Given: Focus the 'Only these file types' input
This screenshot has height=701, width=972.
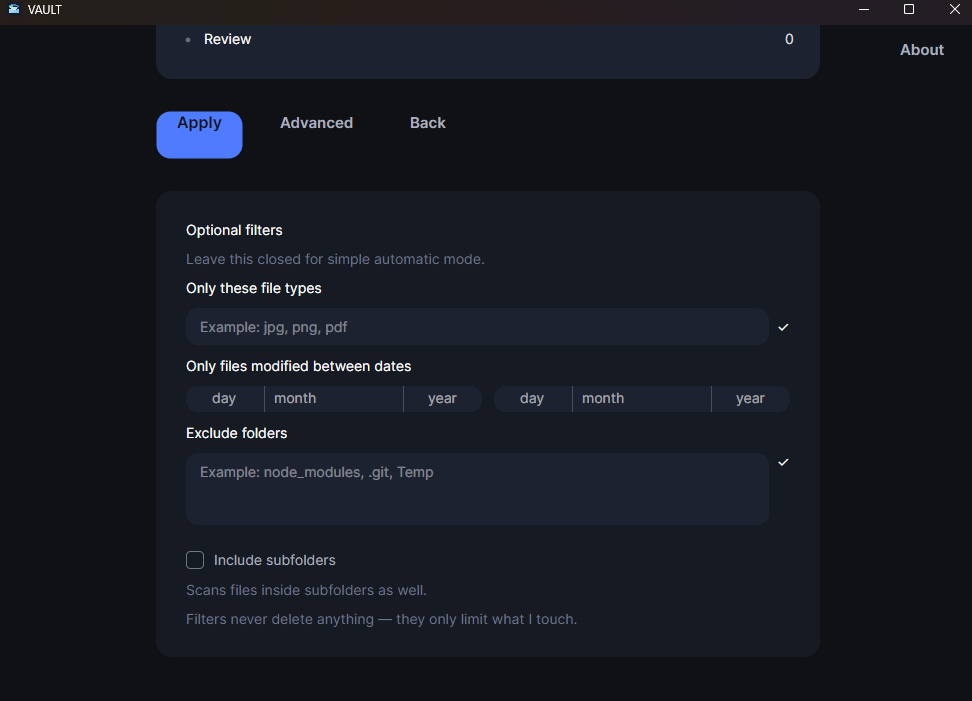Looking at the screenshot, I should click(x=477, y=327).
